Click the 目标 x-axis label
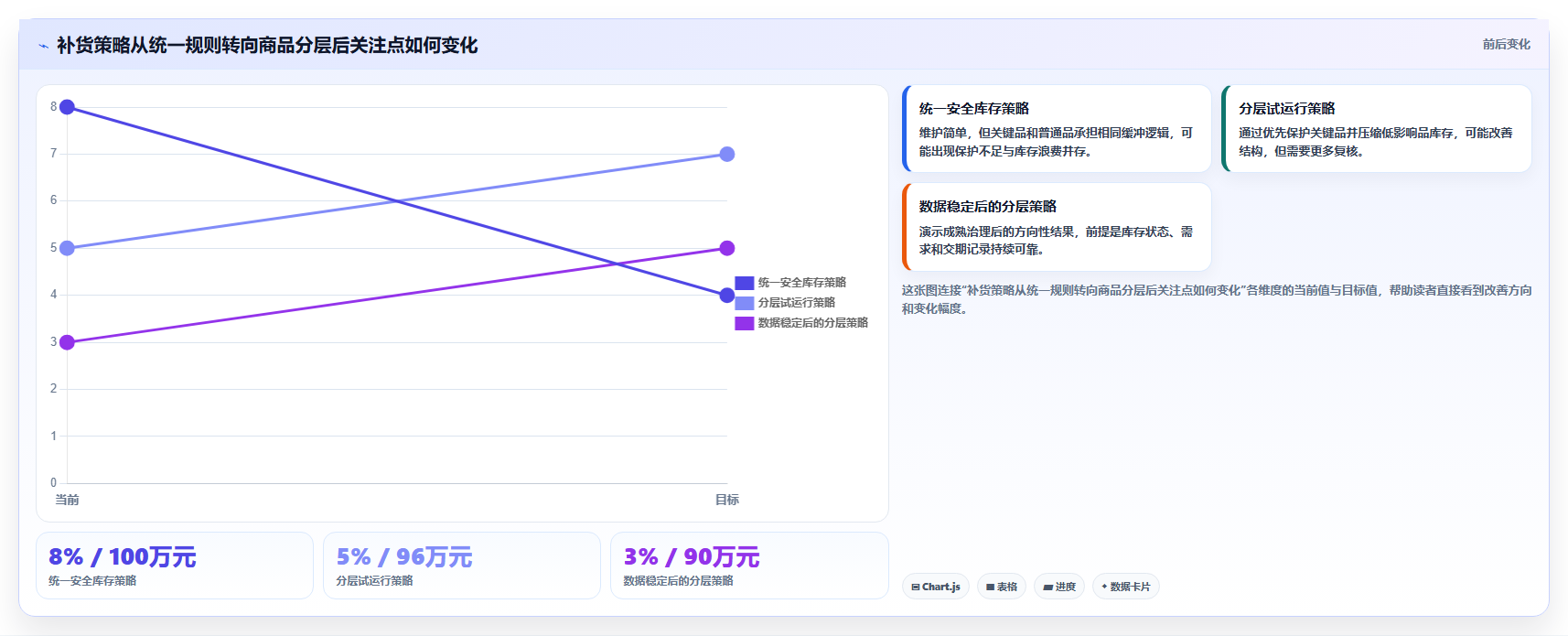This screenshot has height=636, width=1568. pos(727,500)
